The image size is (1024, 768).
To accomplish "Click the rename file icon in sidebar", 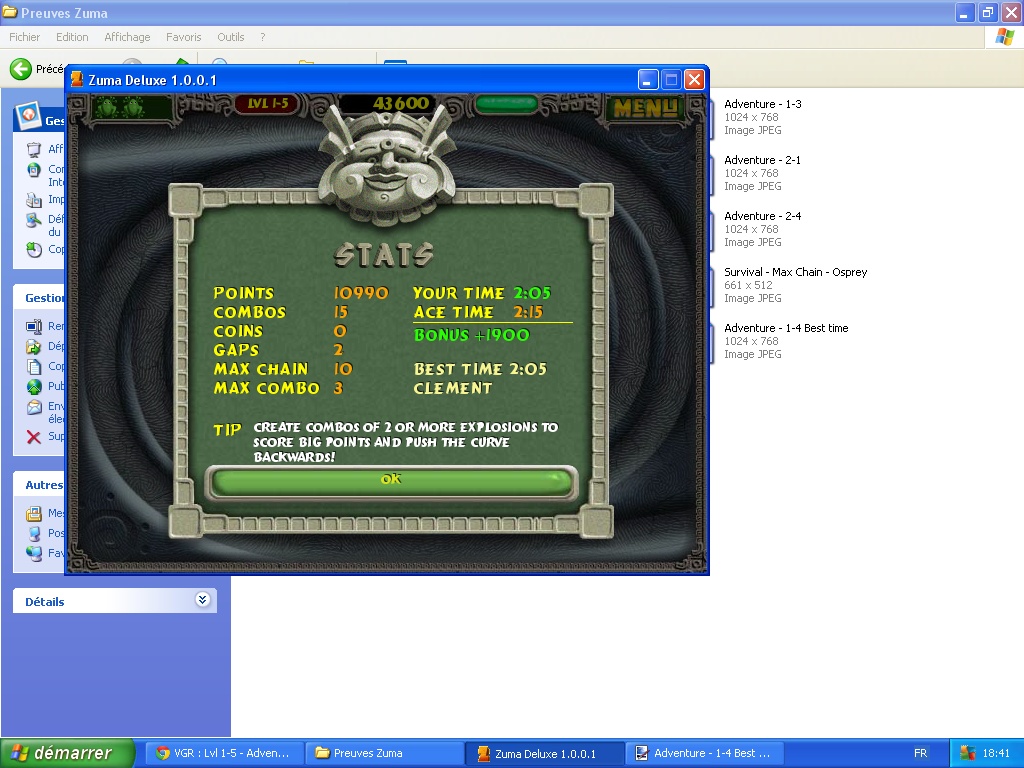I will [x=33, y=326].
